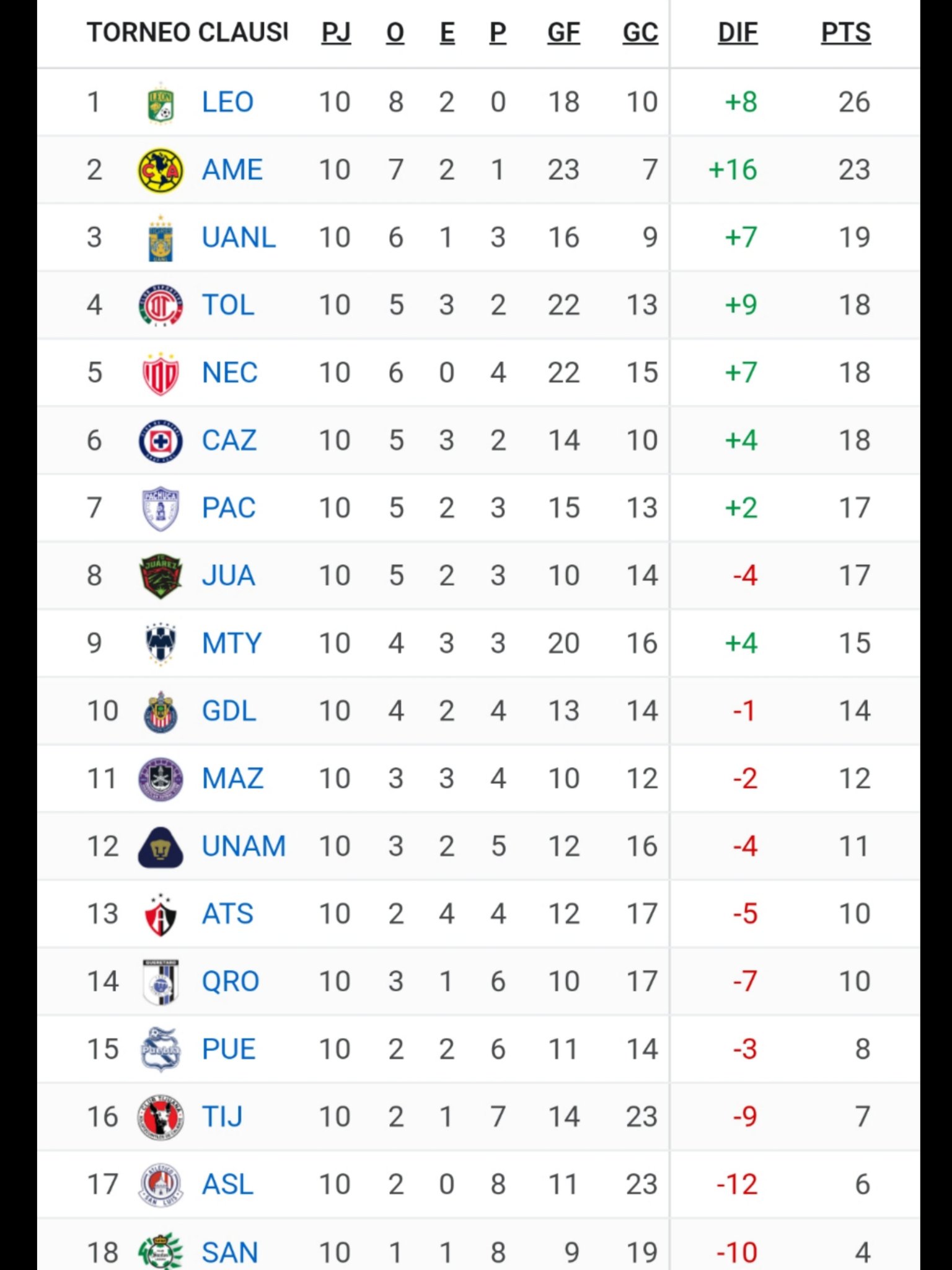This screenshot has height=1270, width=952.
Task: Sort by PJ games-played header
Action: 335,32
